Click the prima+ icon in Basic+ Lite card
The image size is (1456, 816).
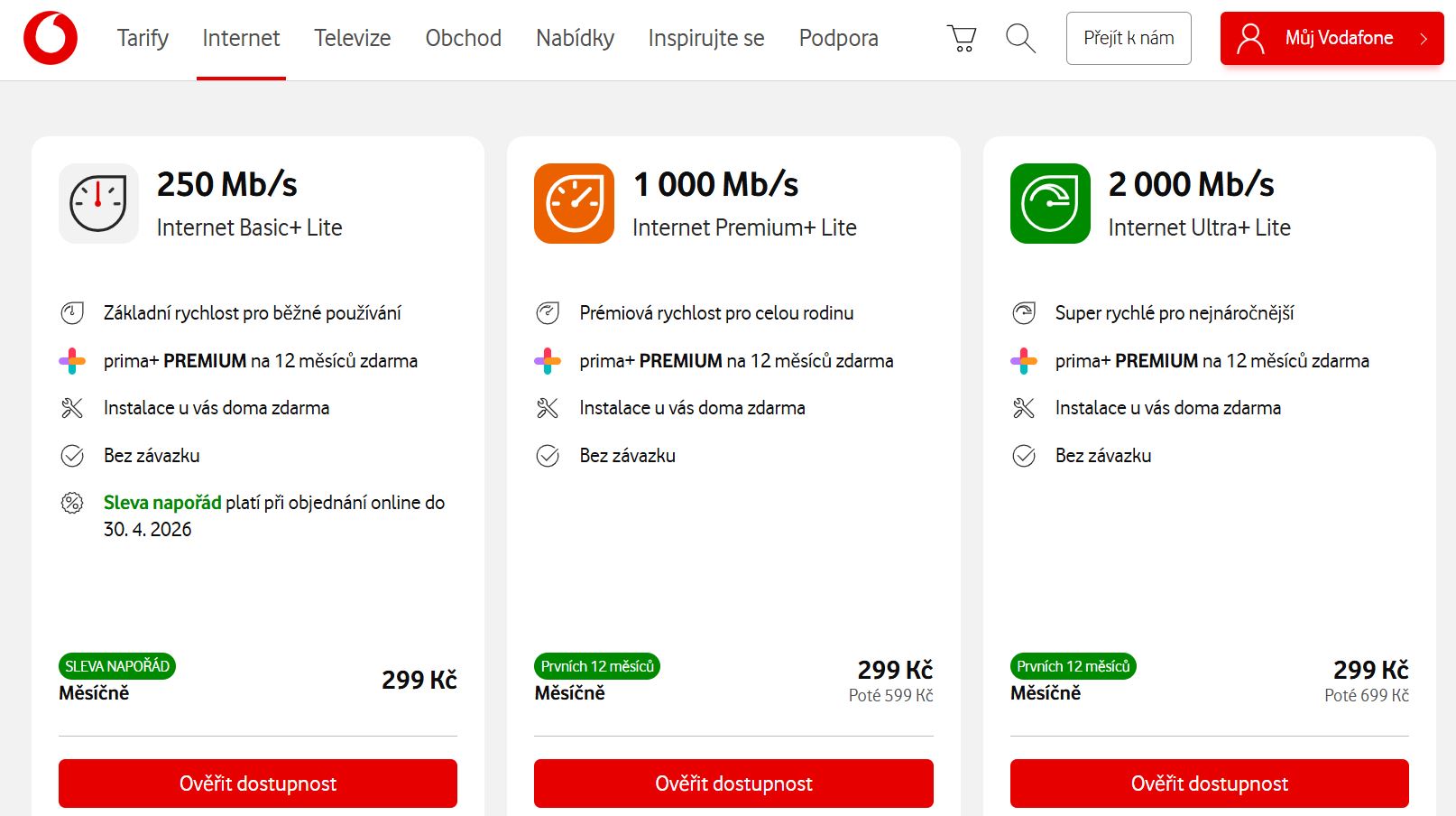[72, 361]
